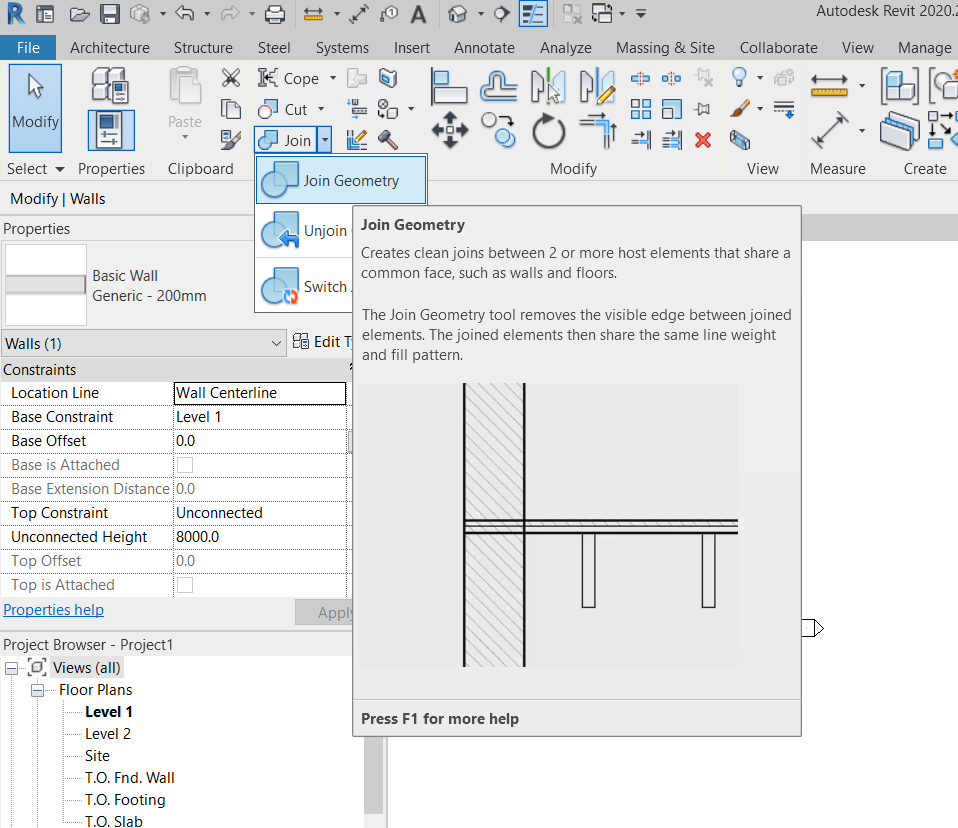The width and height of the screenshot is (958, 828).
Task: Delete elements with the red X tool
Action: click(702, 140)
